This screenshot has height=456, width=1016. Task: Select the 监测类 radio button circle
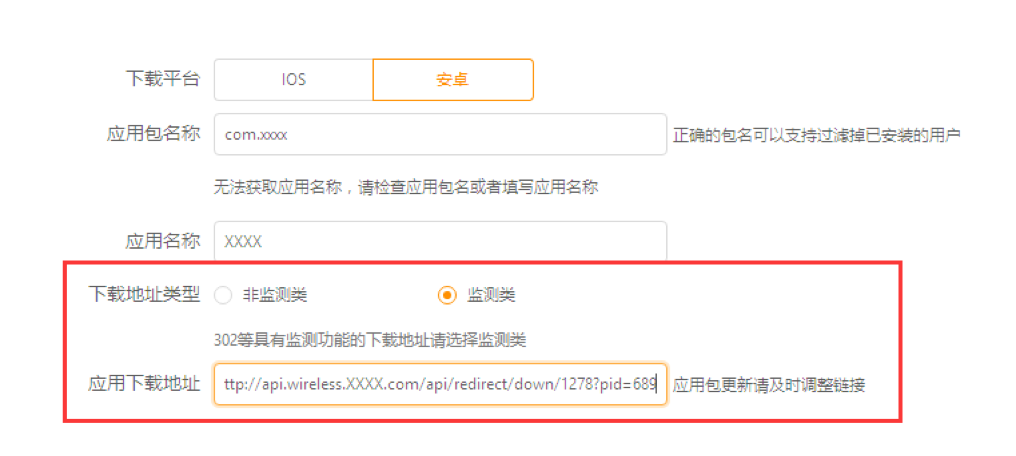pyautogui.click(x=447, y=296)
